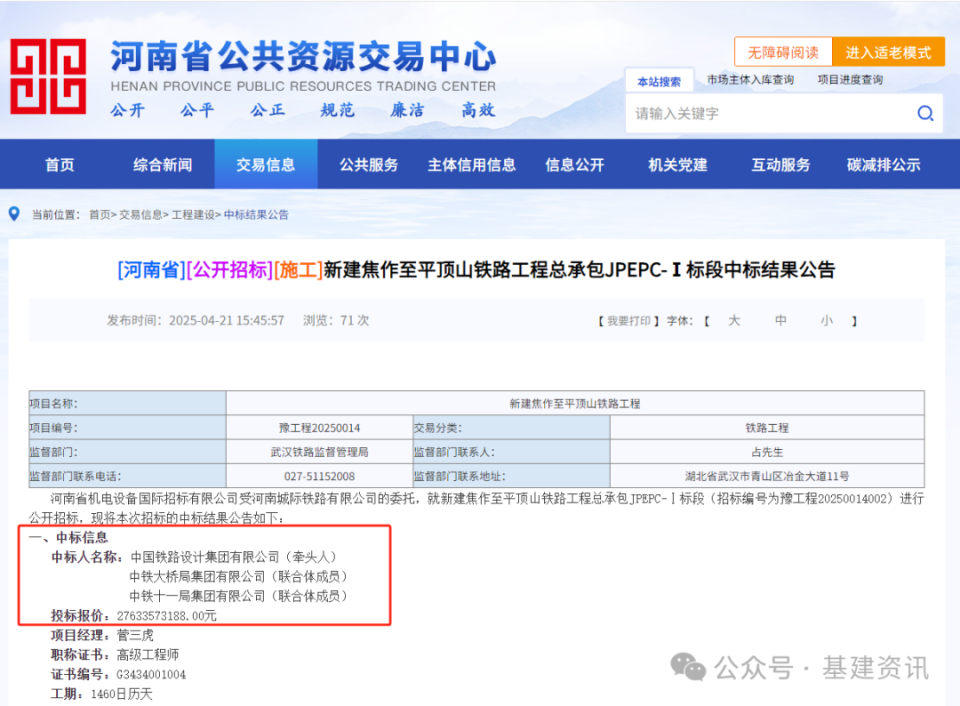Click address 湖北省武汉市青山区冶金大道11号

(767, 476)
